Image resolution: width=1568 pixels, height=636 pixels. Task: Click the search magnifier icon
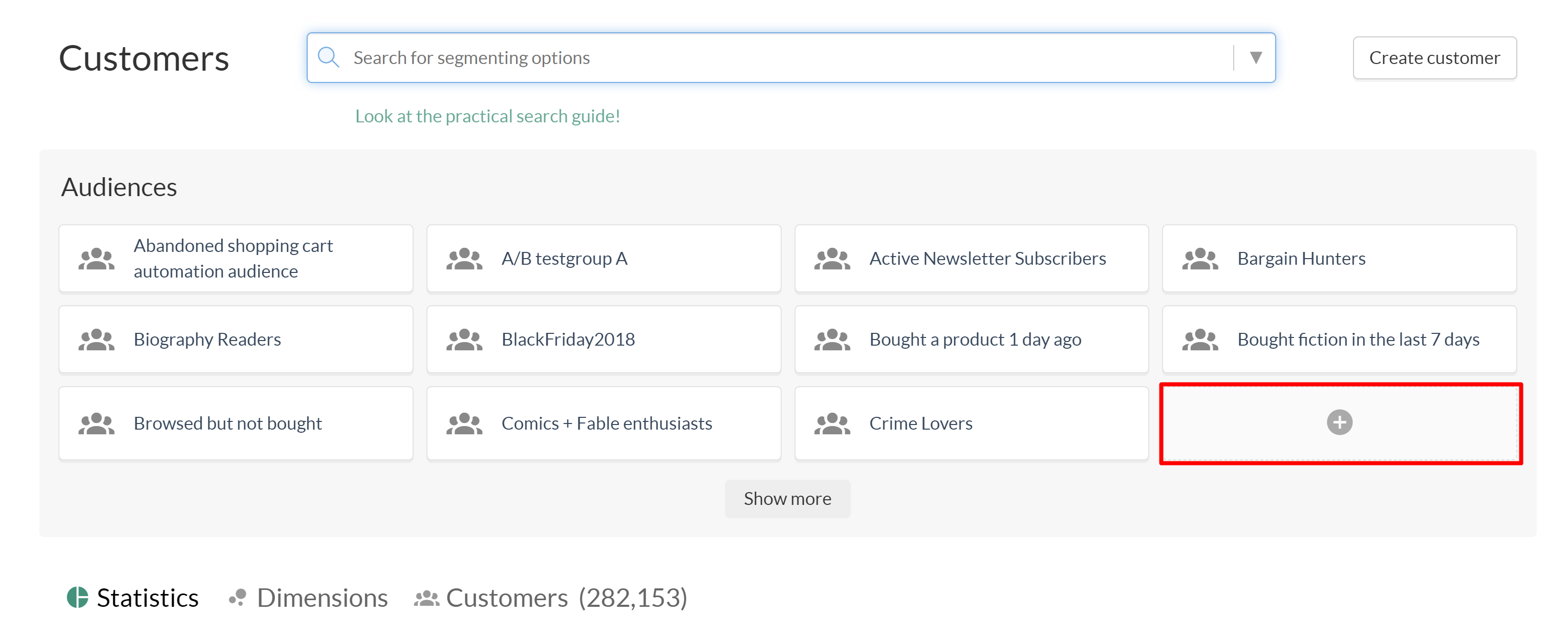point(328,57)
